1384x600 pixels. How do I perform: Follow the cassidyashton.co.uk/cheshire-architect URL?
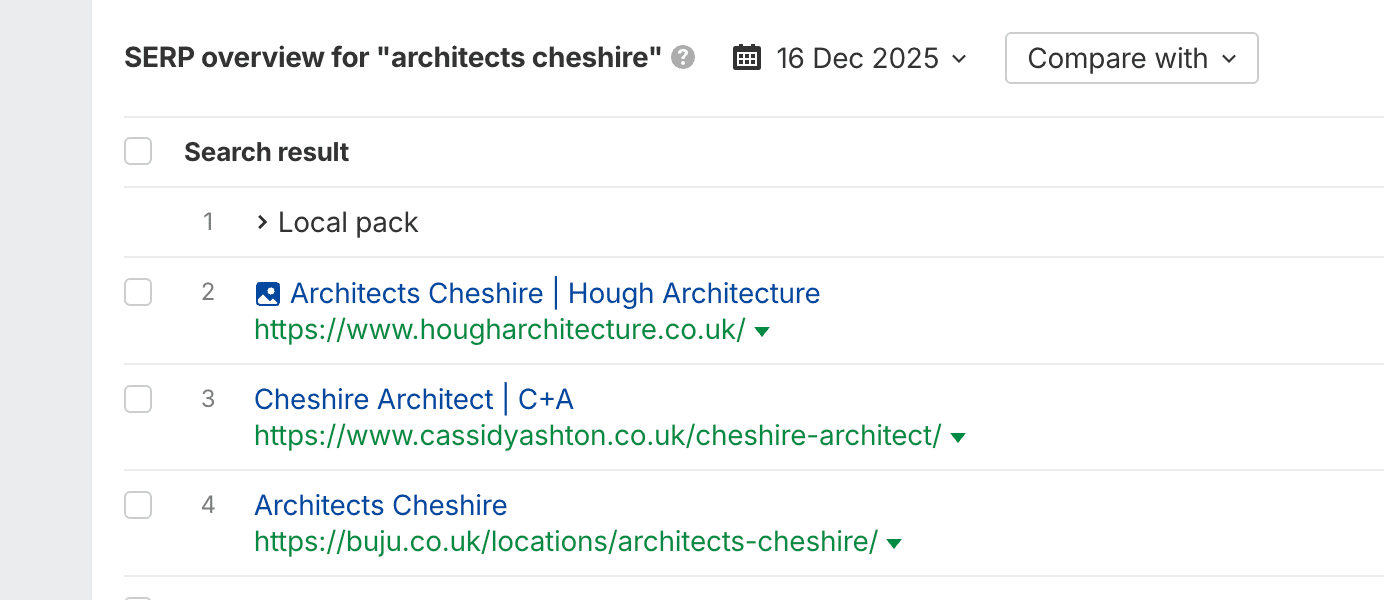click(598, 436)
